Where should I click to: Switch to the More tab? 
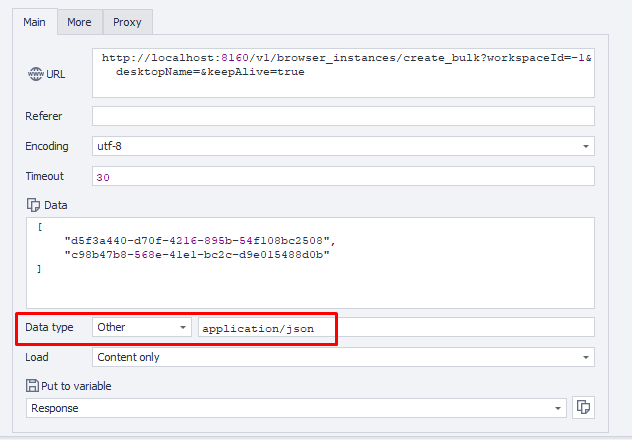click(x=79, y=21)
